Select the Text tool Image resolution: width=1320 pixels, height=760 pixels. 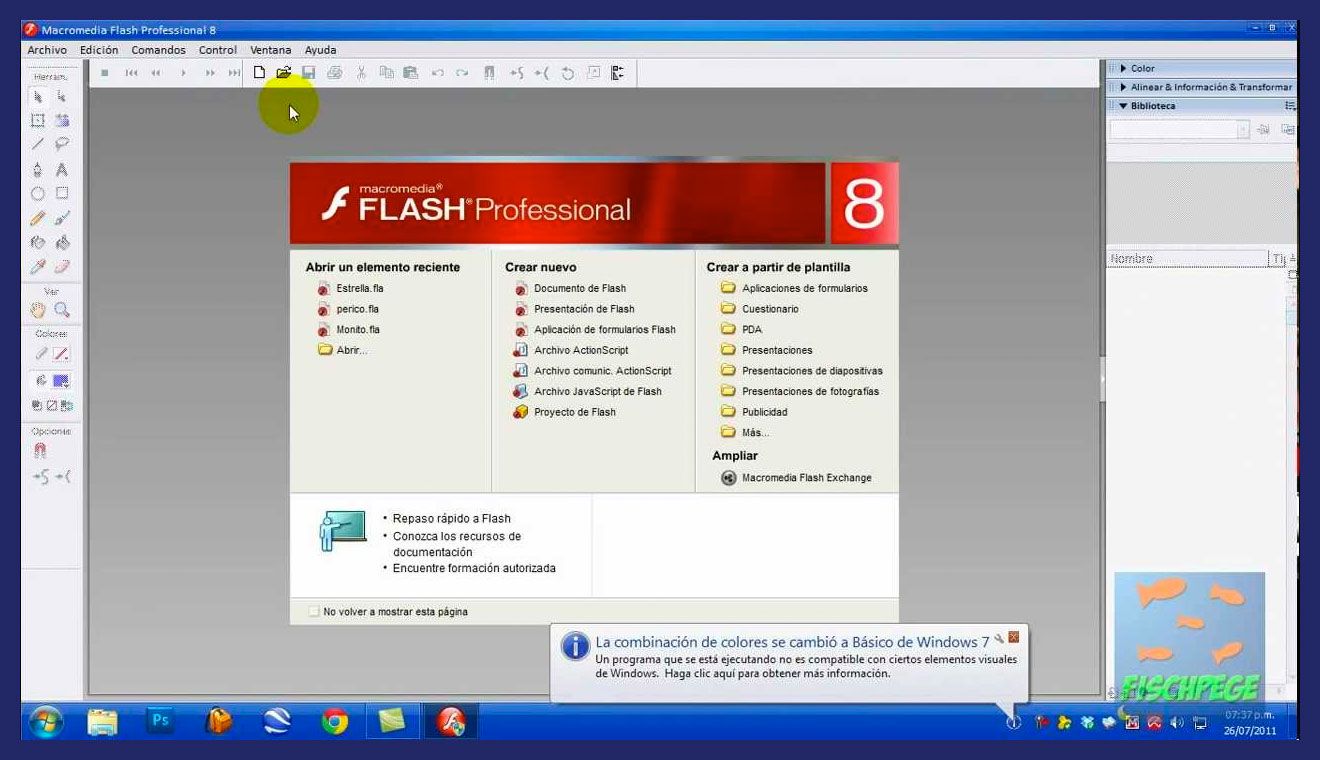[x=62, y=169]
